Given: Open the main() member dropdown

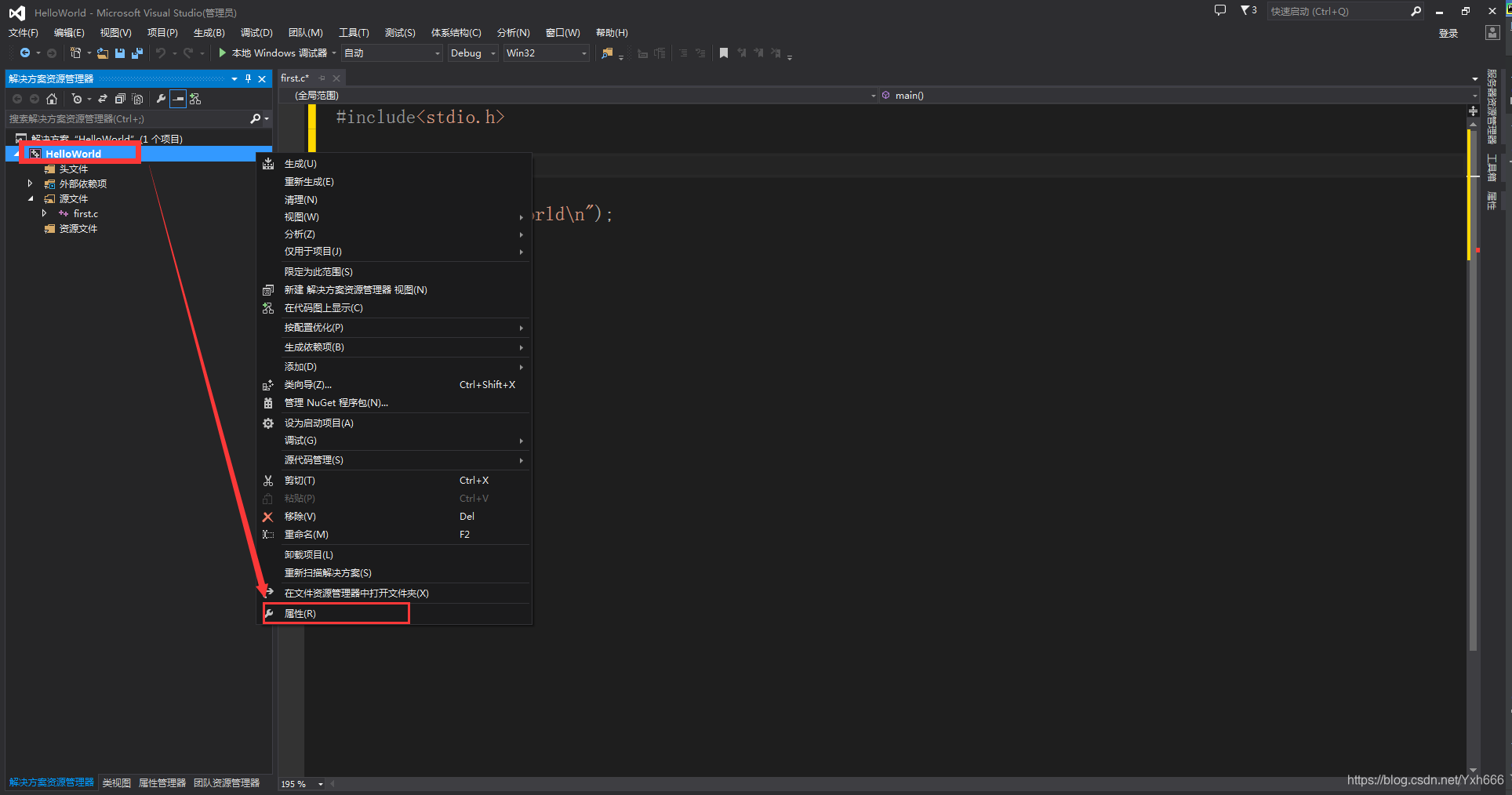Looking at the screenshot, I should coord(1179,95).
